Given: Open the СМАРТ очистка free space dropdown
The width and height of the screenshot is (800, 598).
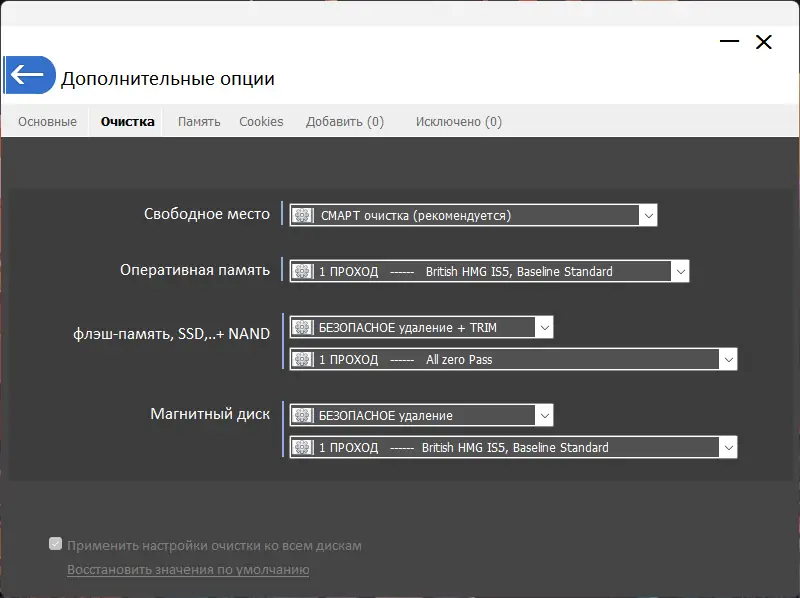Looking at the screenshot, I should coord(648,215).
